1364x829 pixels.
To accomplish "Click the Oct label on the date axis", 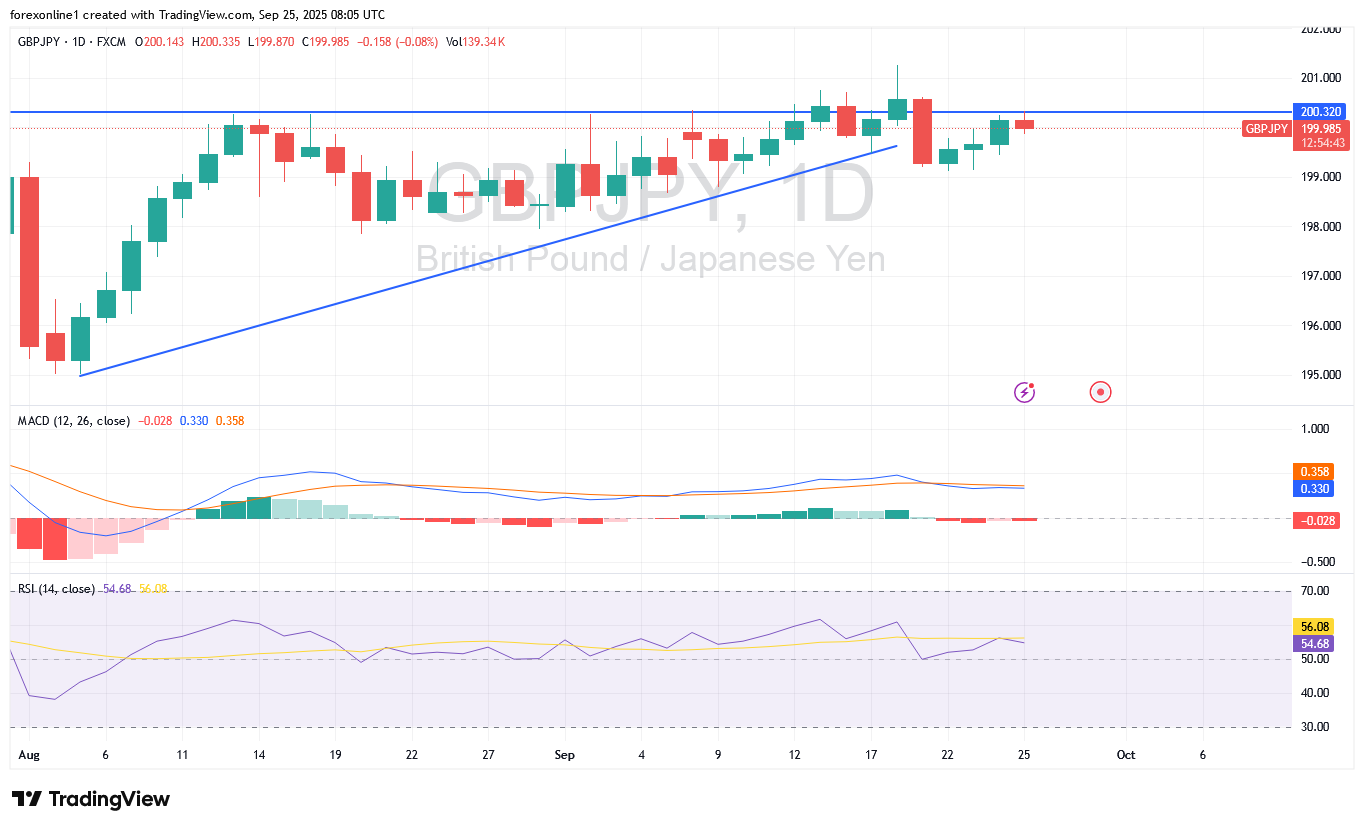I will point(1125,755).
